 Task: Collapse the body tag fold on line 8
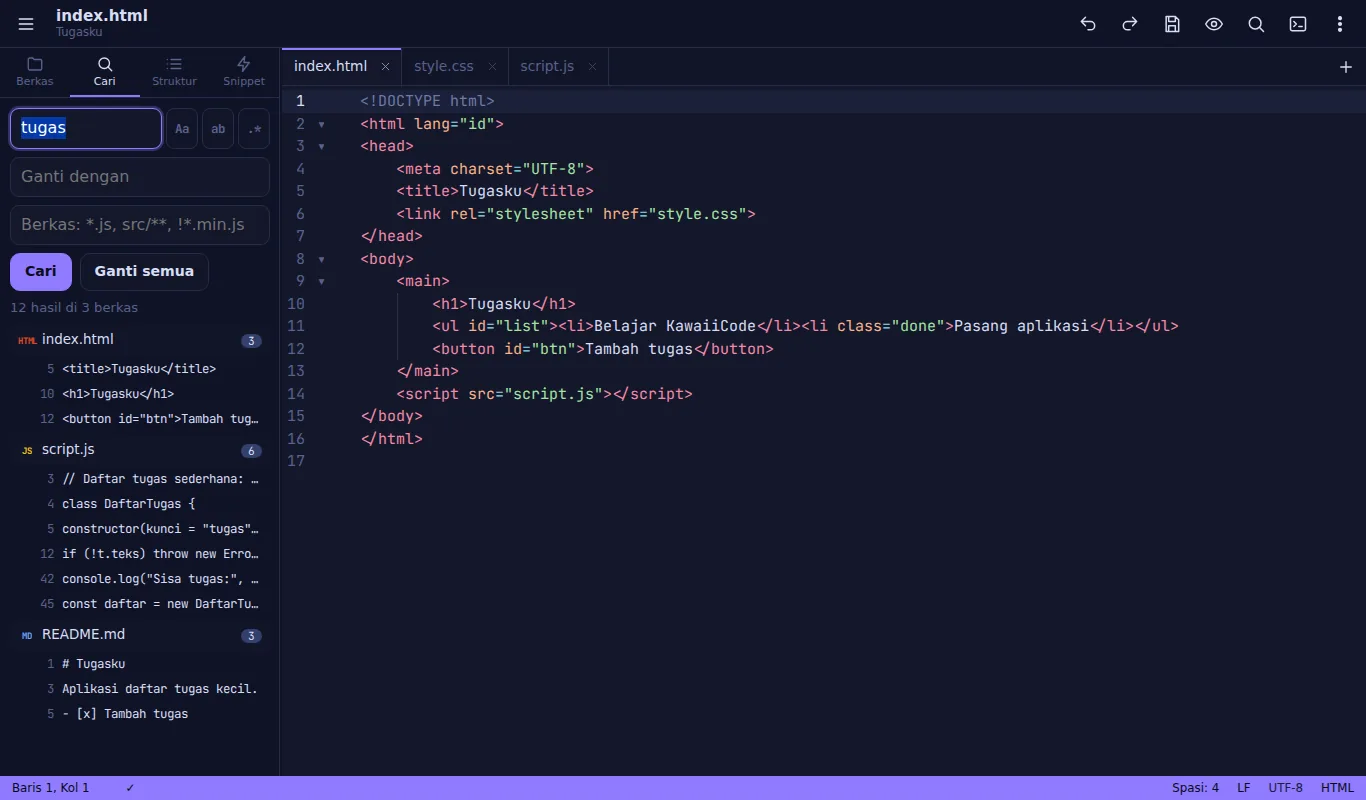click(321, 259)
